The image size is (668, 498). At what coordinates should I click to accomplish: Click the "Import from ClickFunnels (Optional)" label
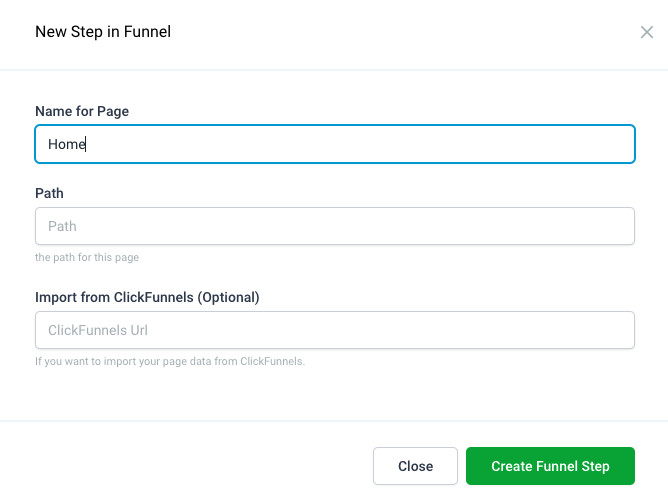click(147, 297)
